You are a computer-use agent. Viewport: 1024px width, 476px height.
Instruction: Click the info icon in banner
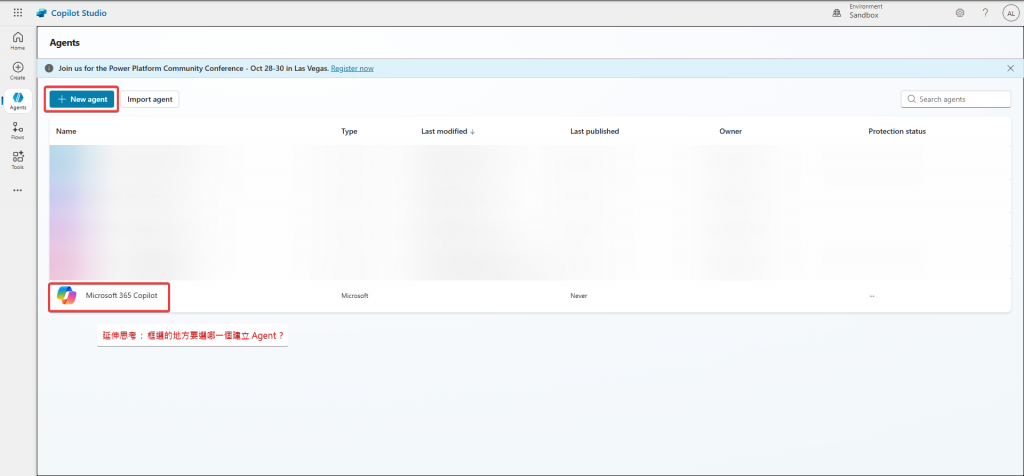50,68
